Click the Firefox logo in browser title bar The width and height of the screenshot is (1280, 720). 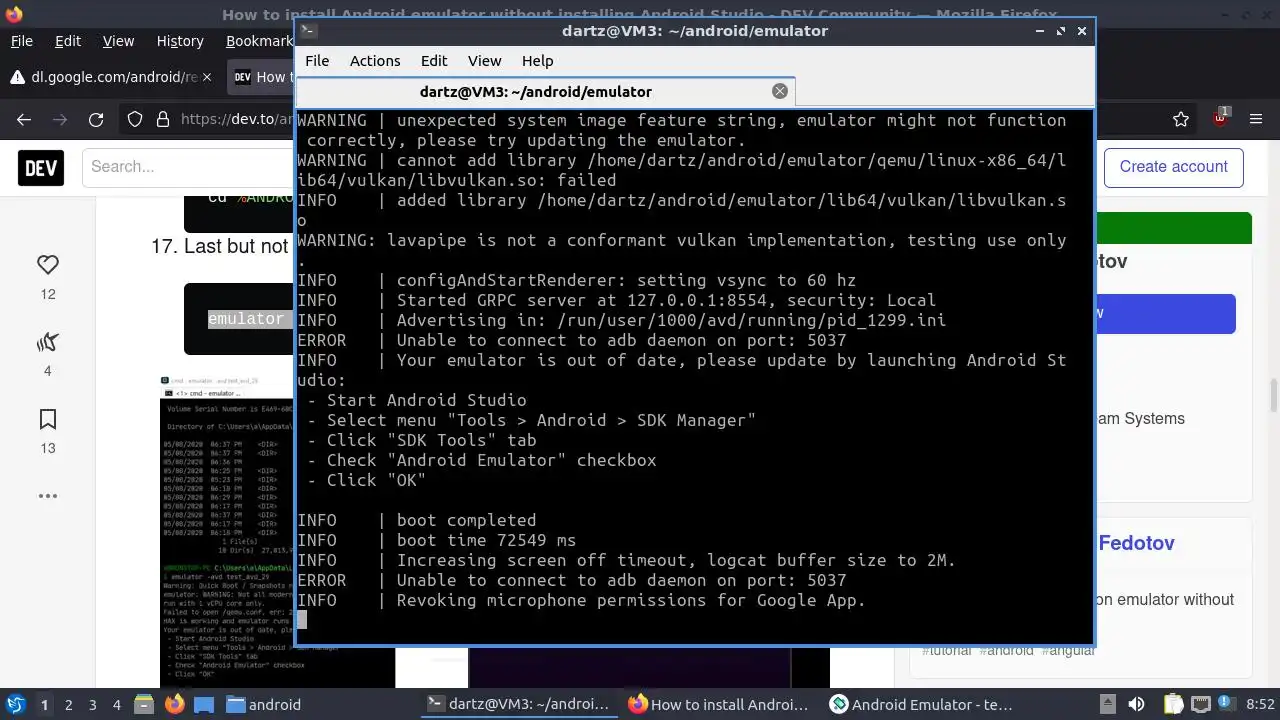point(13,14)
